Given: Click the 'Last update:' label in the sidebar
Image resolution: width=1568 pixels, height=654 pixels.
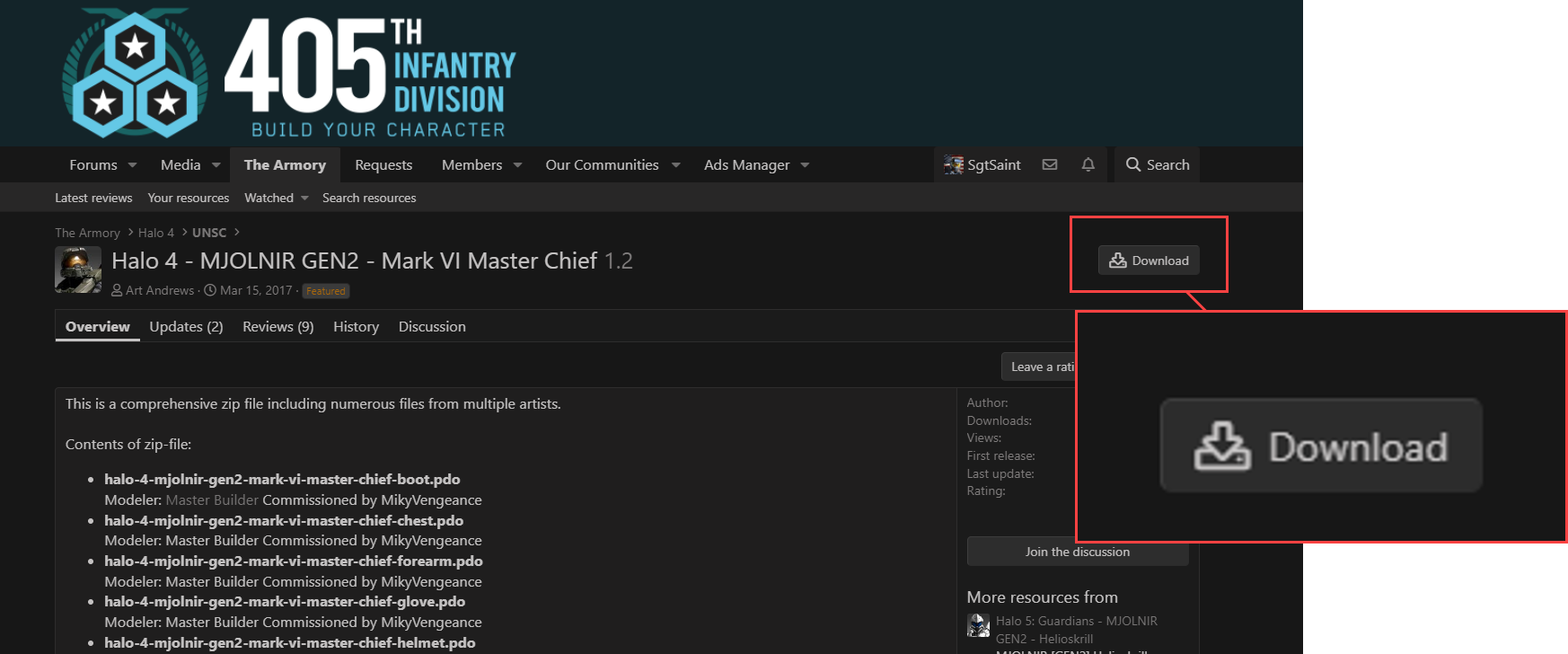Looking at the screenshot, I should [x=1000, y=473].
